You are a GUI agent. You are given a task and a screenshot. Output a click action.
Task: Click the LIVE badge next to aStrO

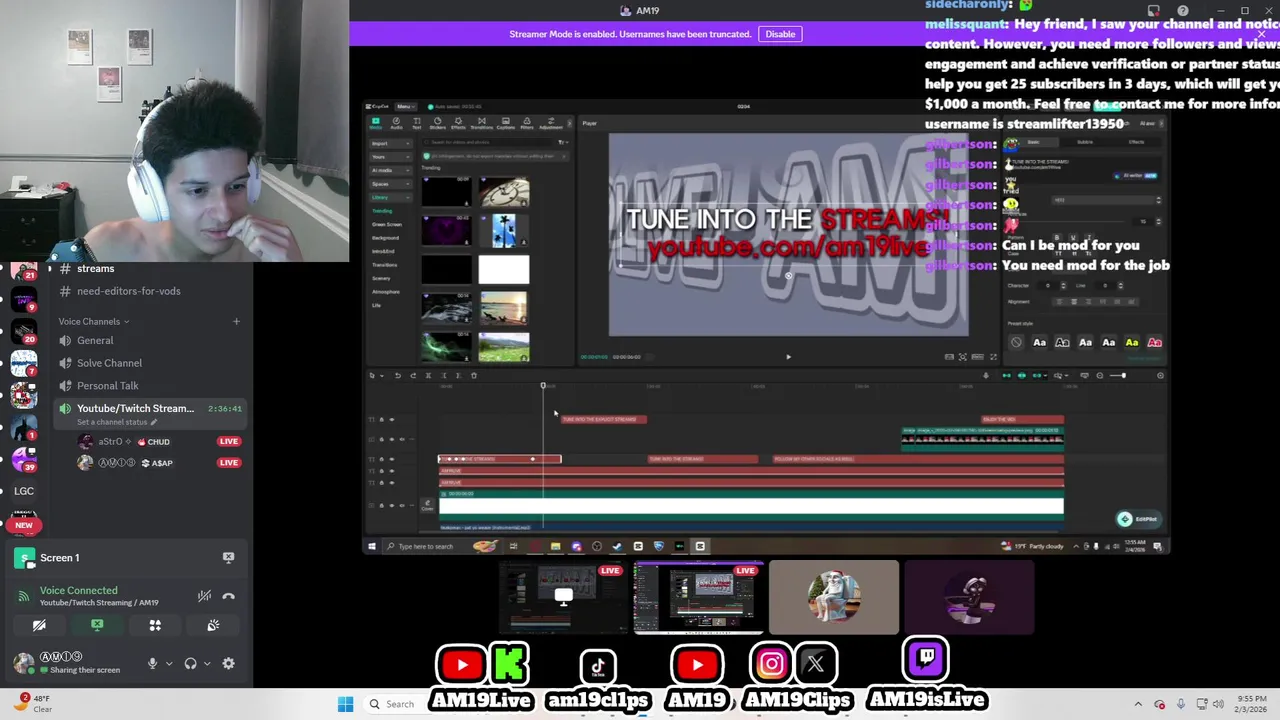click(x=229, y=441)
